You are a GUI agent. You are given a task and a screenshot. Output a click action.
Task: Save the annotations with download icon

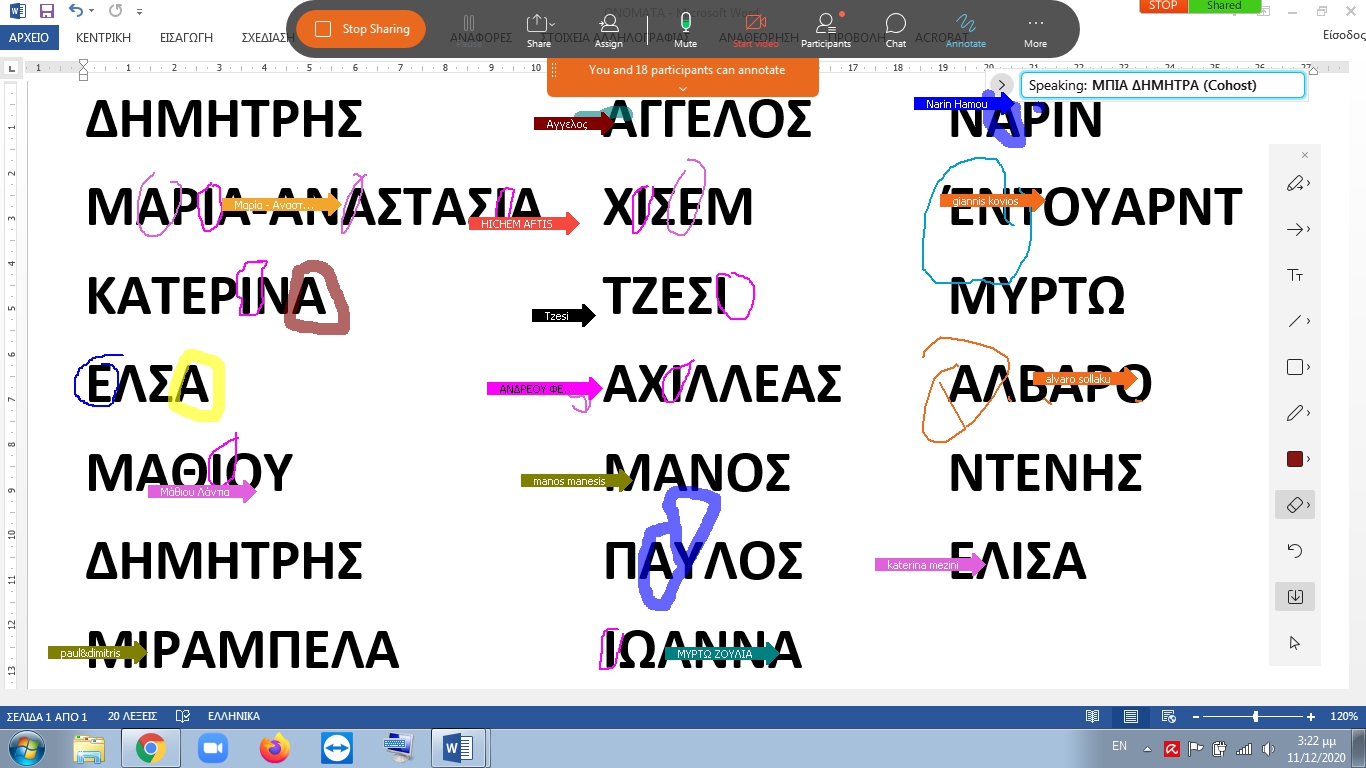coord(1294,597)
